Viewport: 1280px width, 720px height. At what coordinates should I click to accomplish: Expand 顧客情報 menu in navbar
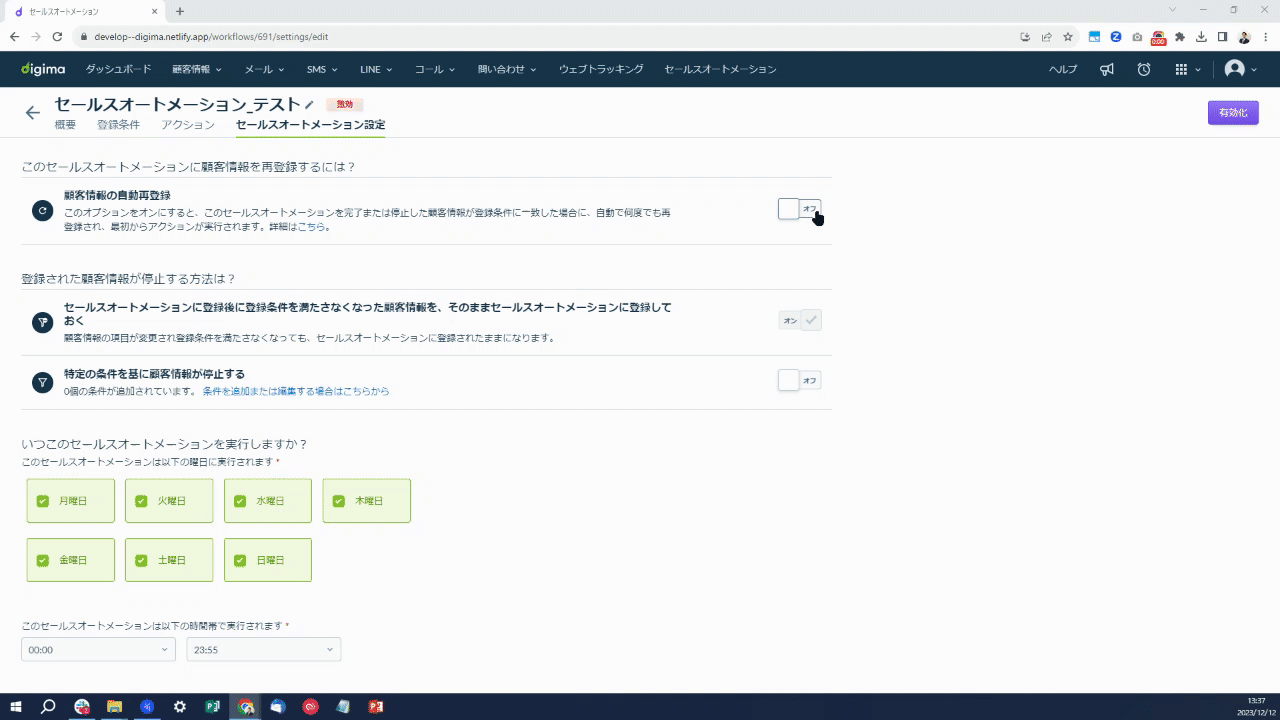point(197,69)
